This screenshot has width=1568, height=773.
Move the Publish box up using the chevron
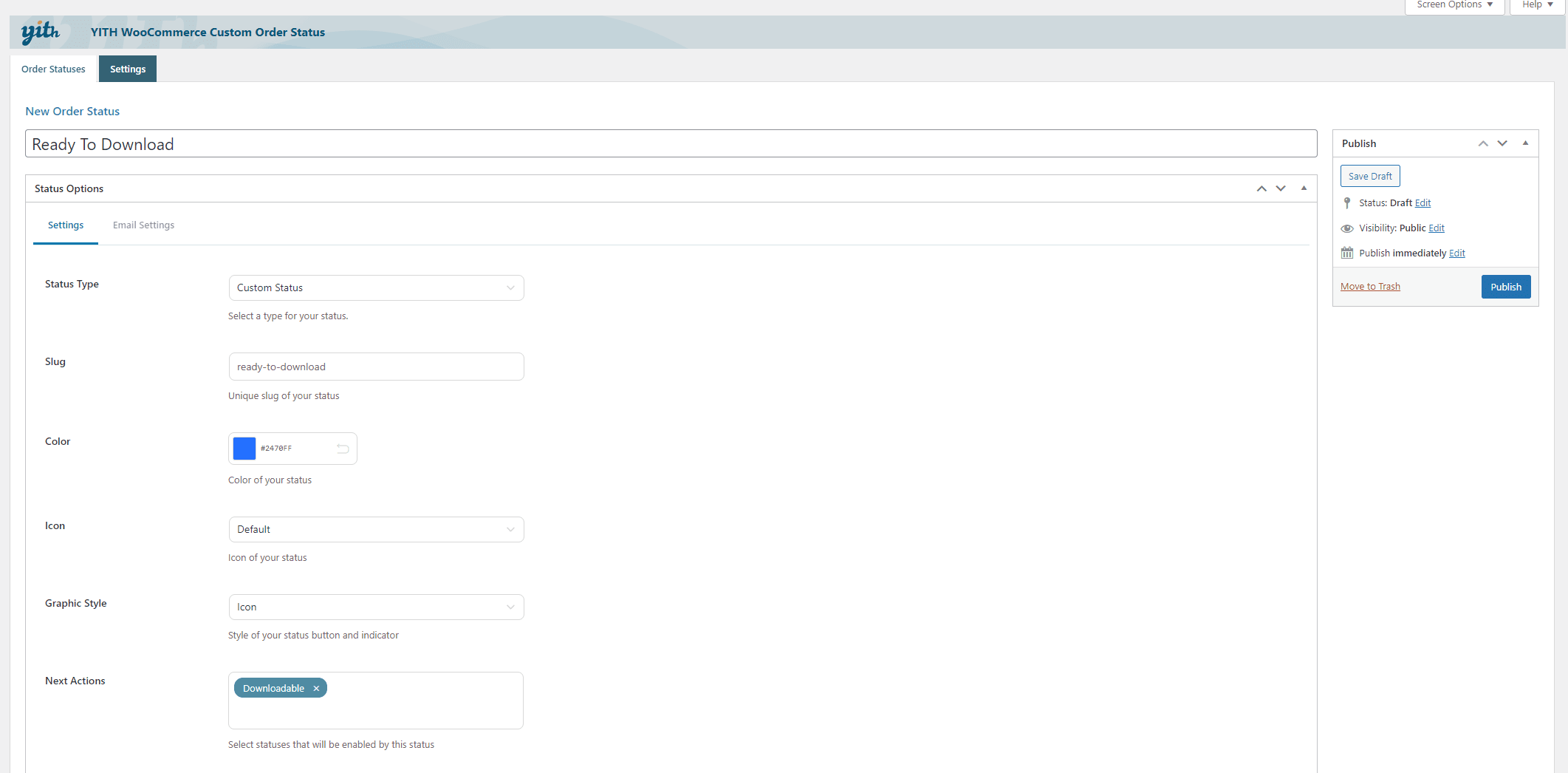1482,143
